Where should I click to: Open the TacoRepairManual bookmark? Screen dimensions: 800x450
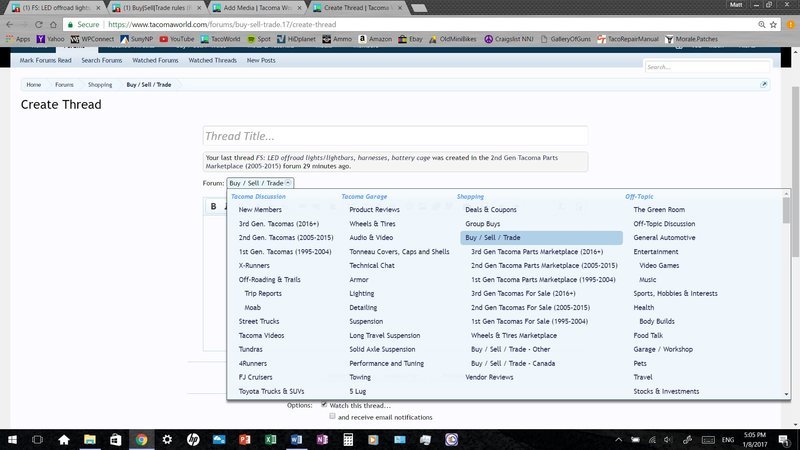pos(628,39)
